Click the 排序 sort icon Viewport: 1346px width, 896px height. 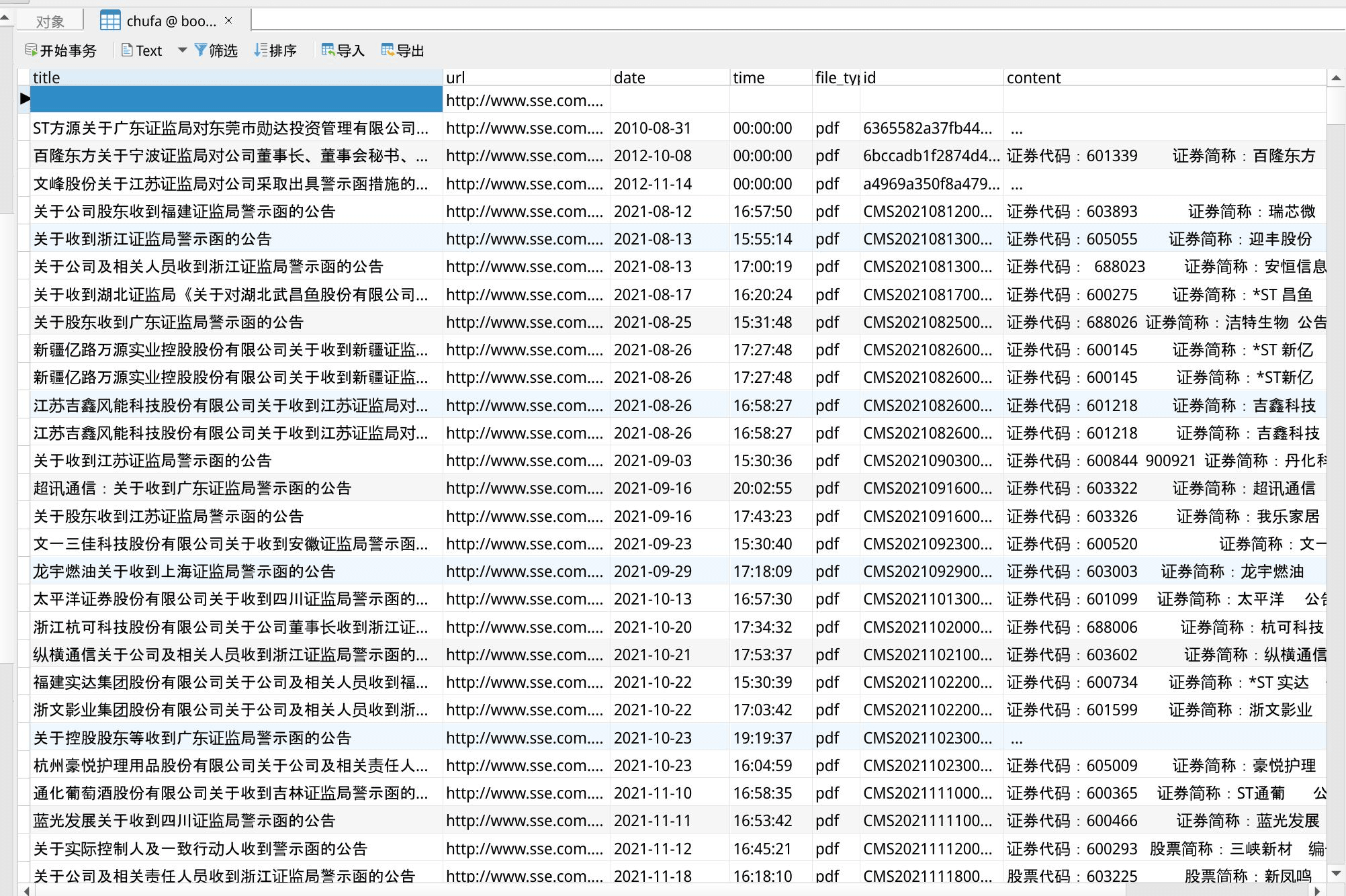(261, 50)
